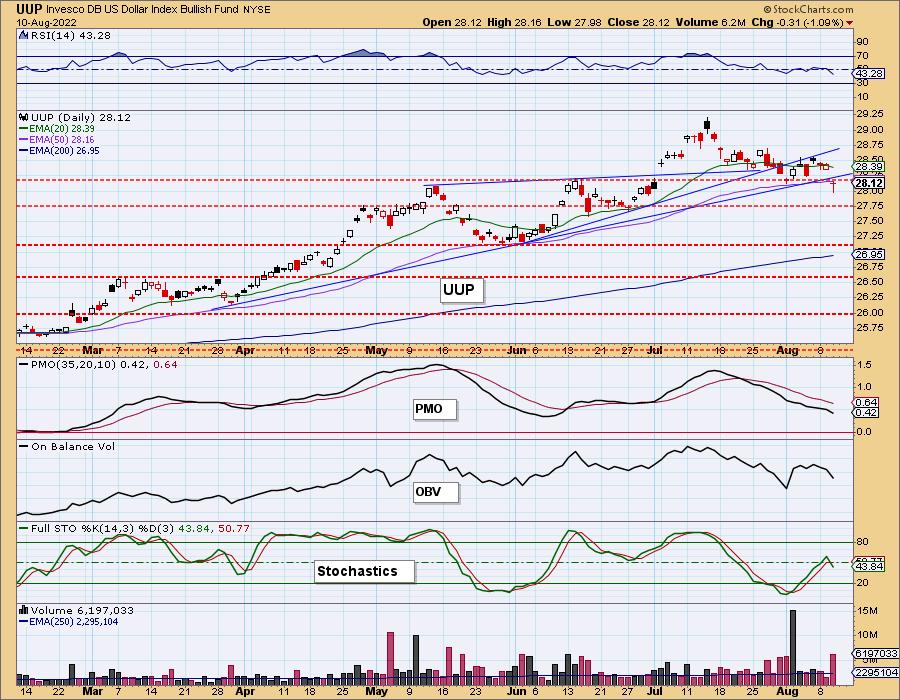Click the EMA(250) 2,295,104 legend

click(73, 621)
